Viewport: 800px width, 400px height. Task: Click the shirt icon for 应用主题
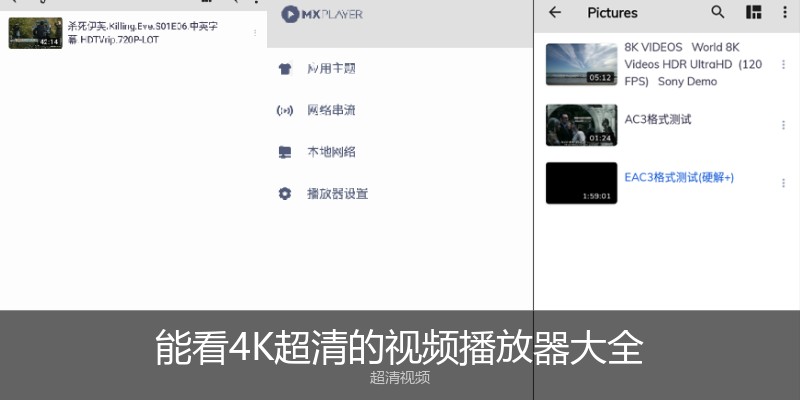[285, 69]
